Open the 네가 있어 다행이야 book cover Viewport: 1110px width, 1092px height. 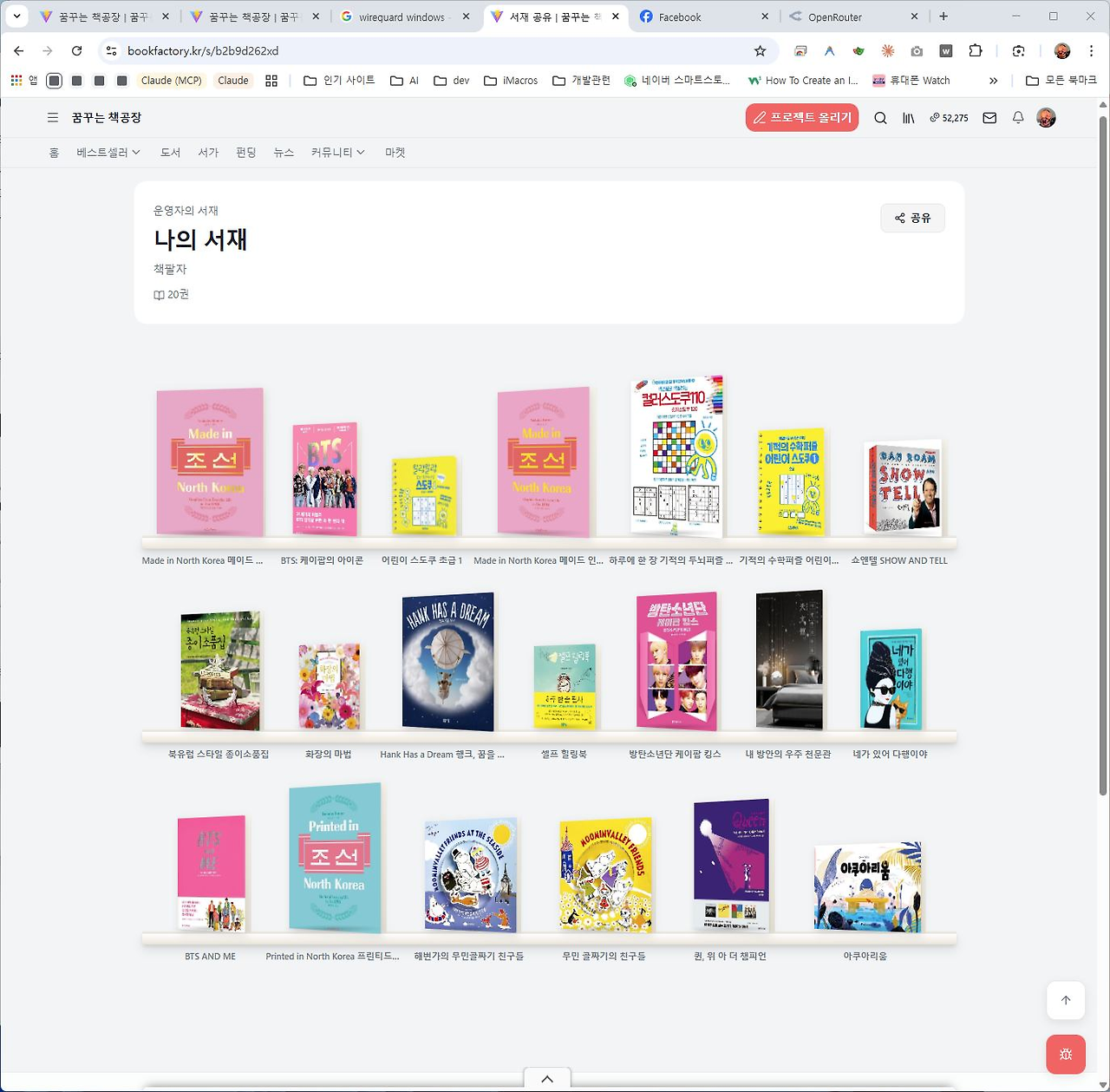pos(891,679)
